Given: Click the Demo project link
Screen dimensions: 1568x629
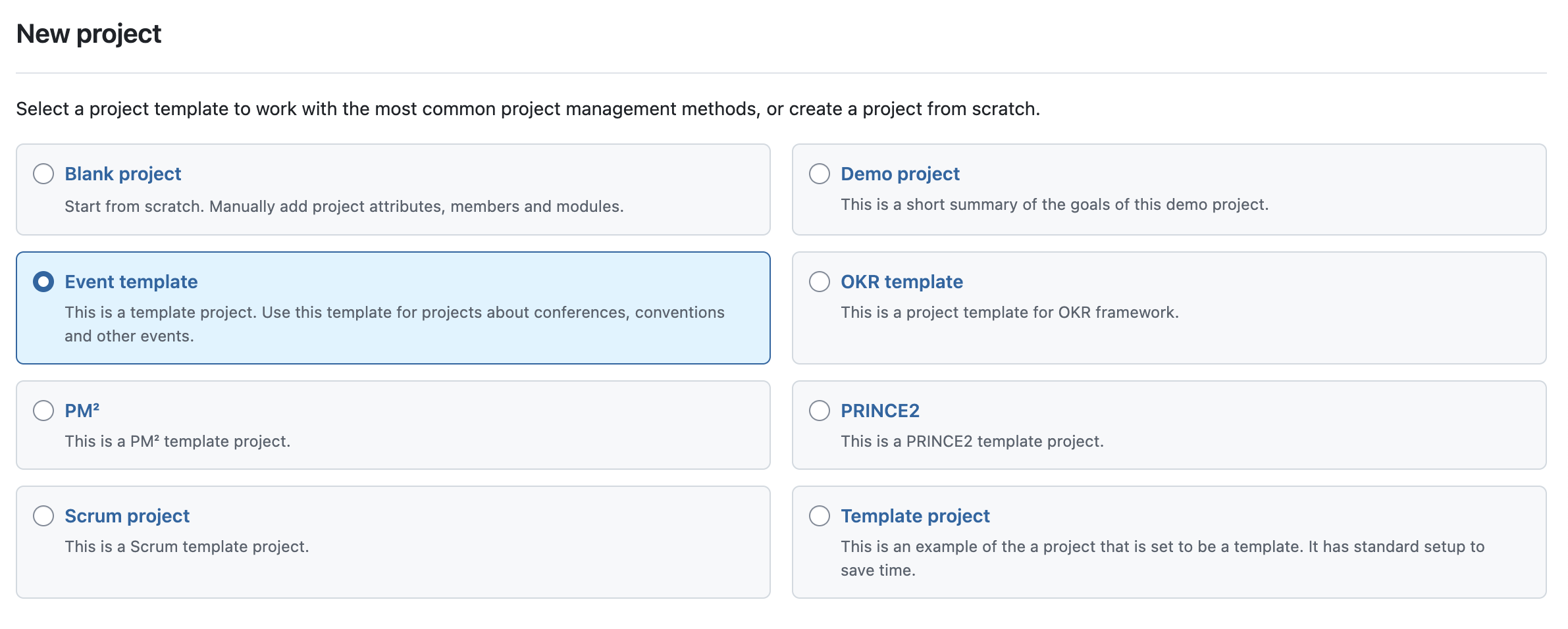Looking at the screenshot, I should (x=900, y=174).
